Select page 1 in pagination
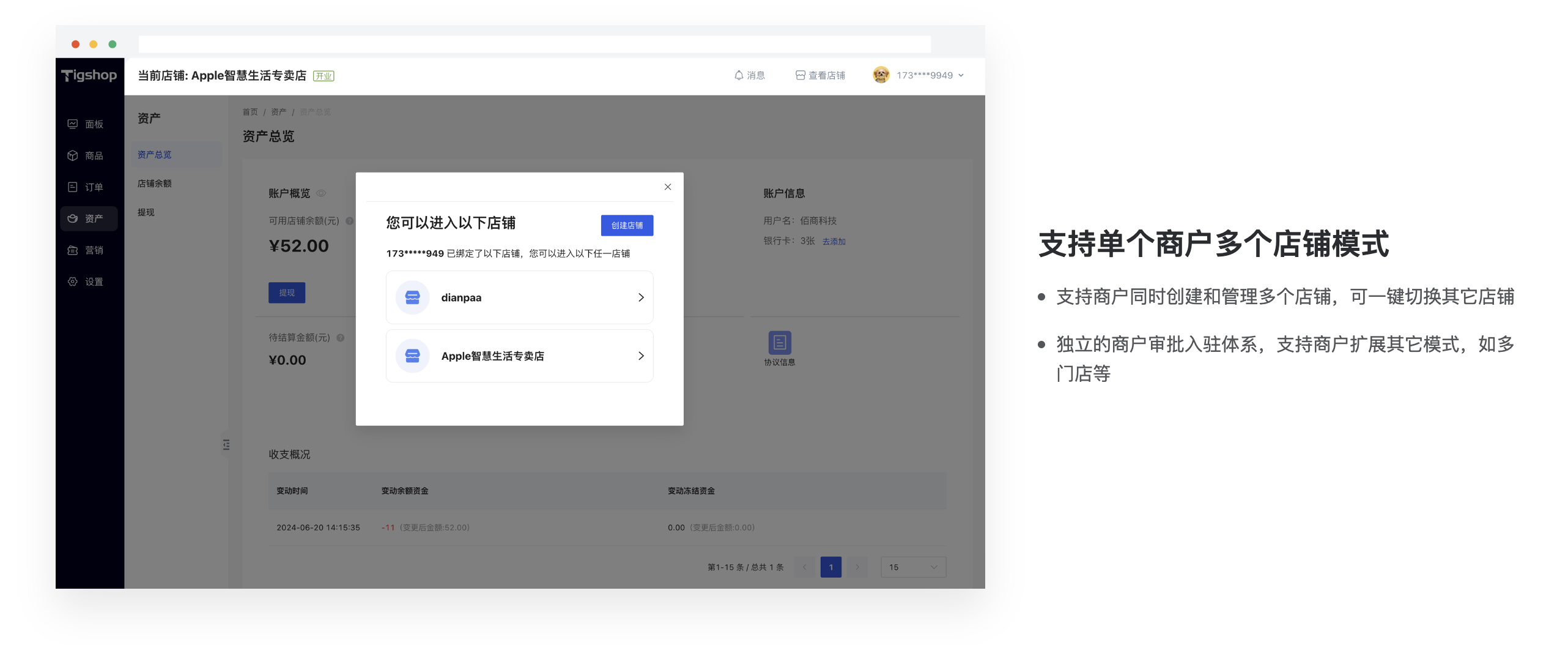 pyautogui.click(x=831, y=567)
